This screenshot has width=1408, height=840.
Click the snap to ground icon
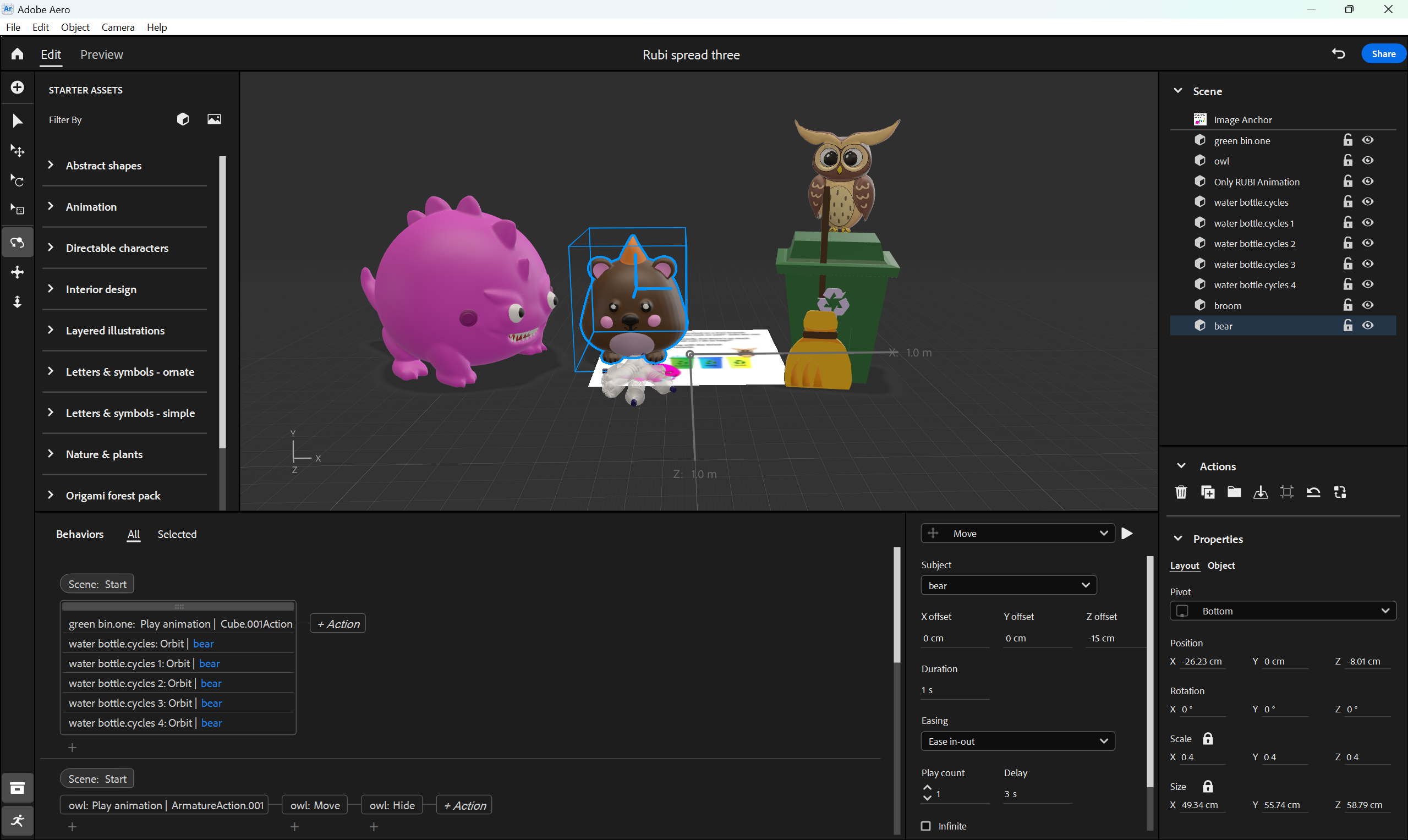(x=1261, y=492)
